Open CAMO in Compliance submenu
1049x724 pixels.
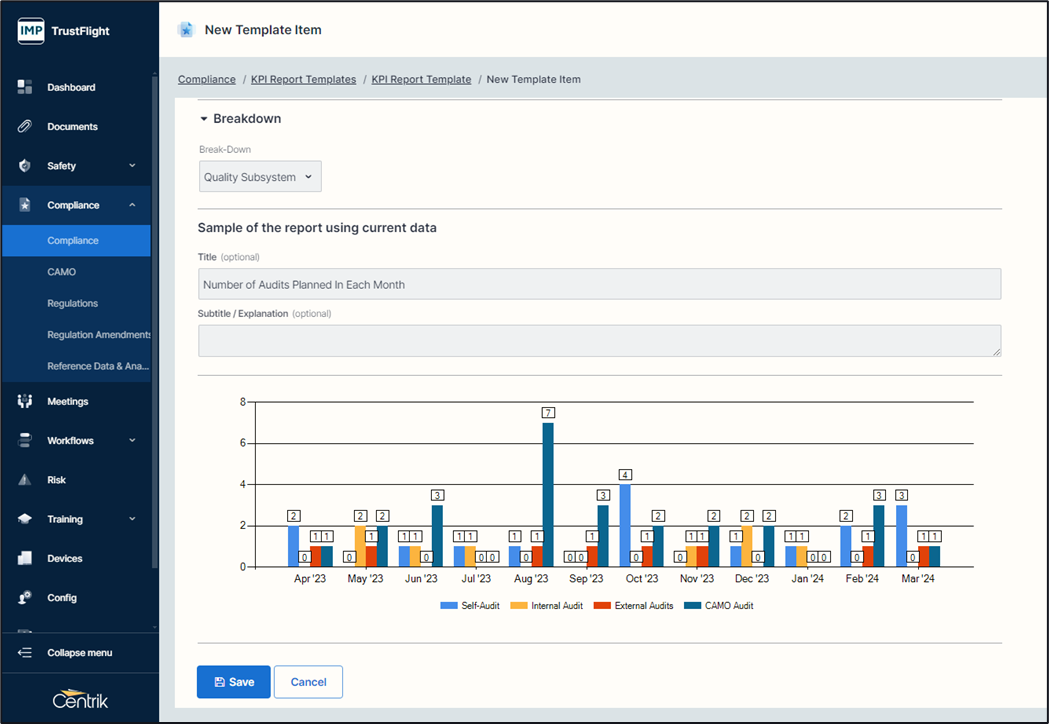point(61,272)
